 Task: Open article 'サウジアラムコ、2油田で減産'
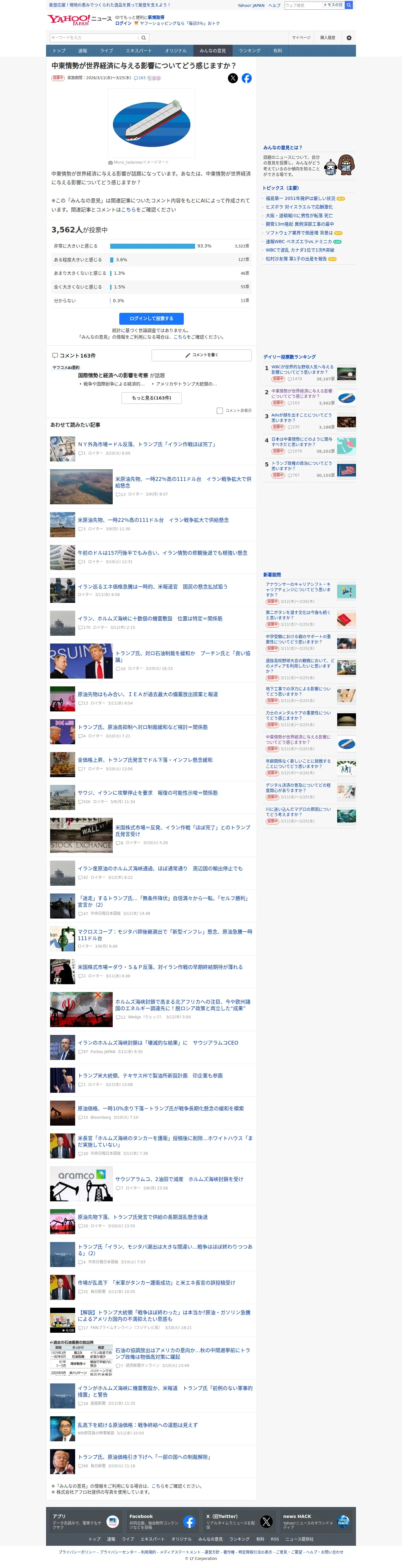[179, 1179]
